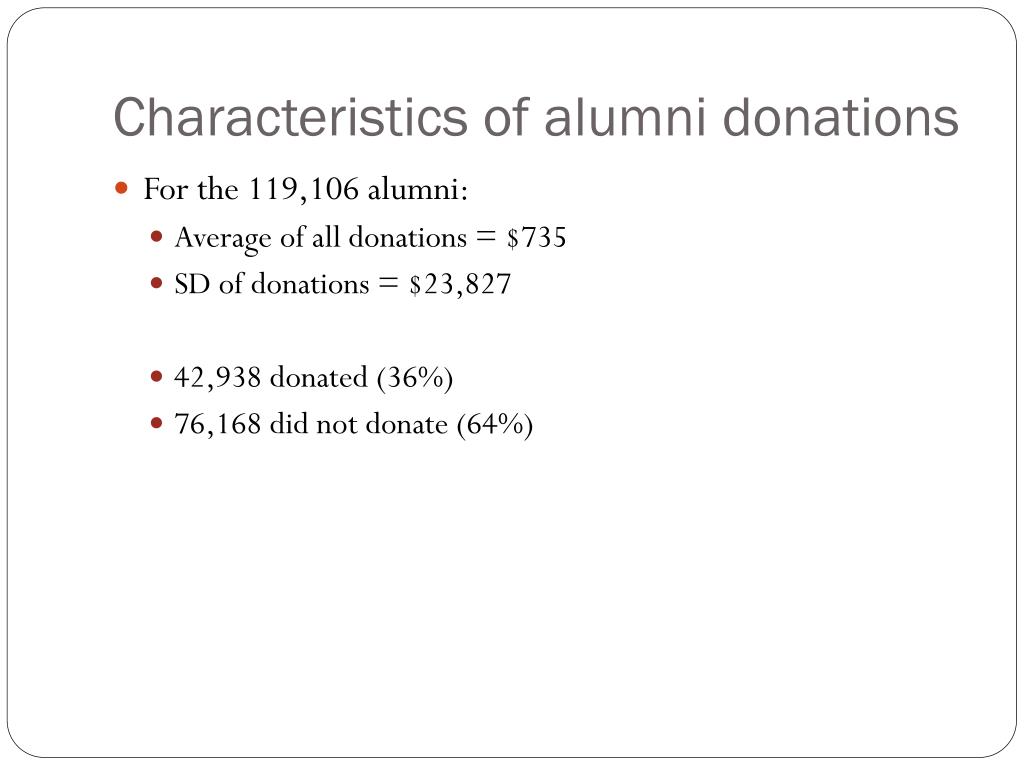The image size is (1024, 768).
Task: Click the word 'Characteristics' in the title
Action: tap(291, 118)
